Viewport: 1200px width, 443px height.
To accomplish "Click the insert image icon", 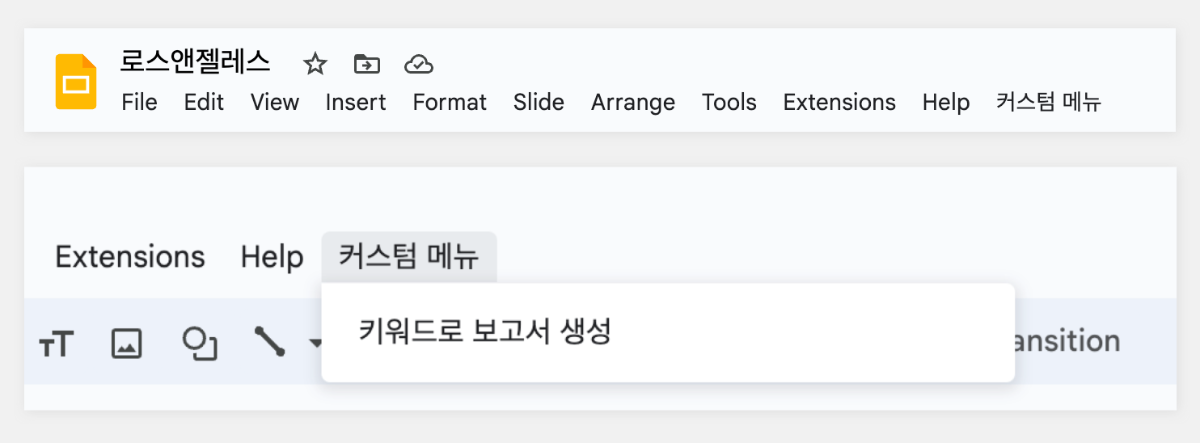I will [126, 344].
